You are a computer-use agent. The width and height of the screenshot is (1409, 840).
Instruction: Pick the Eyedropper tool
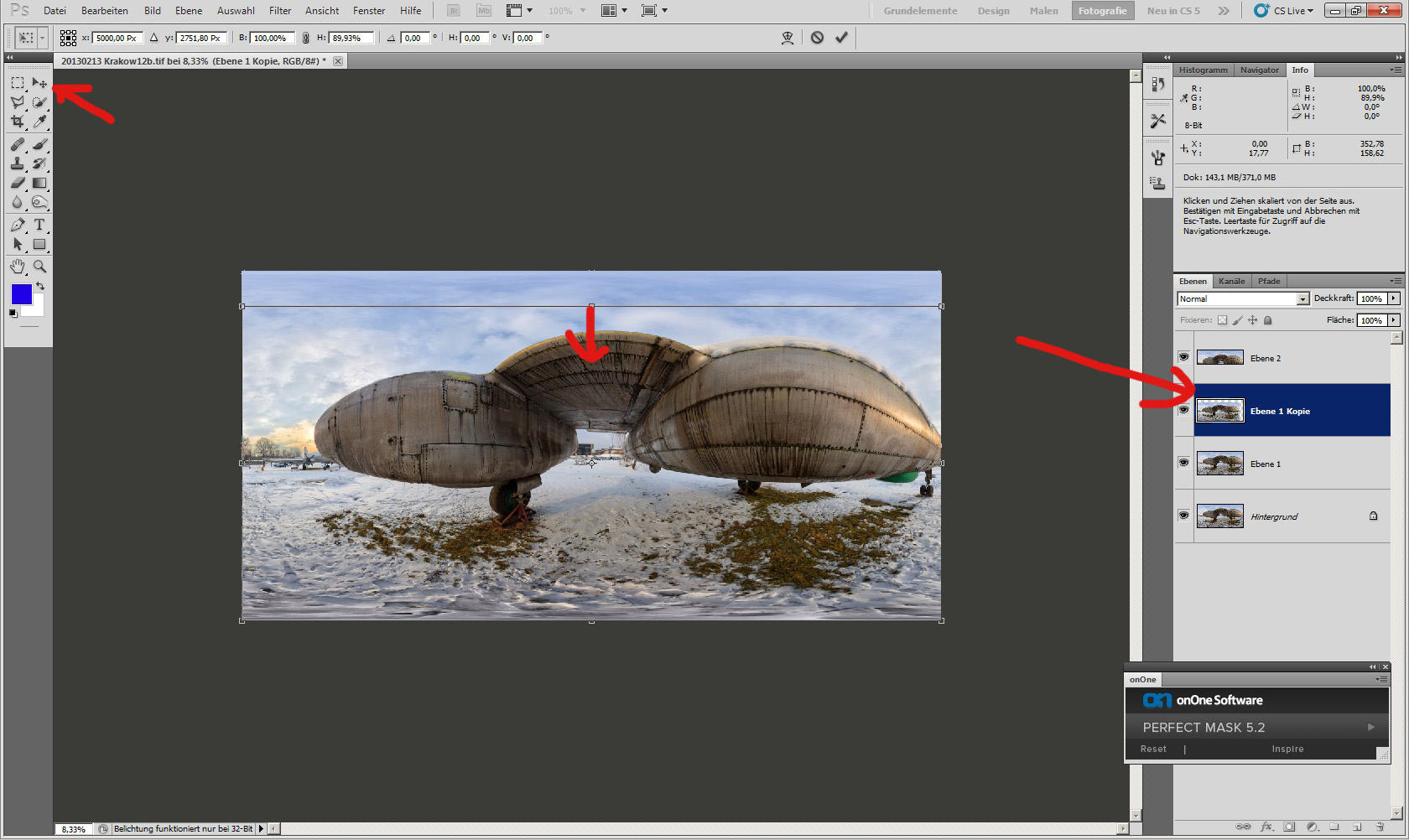coord(39,122)
